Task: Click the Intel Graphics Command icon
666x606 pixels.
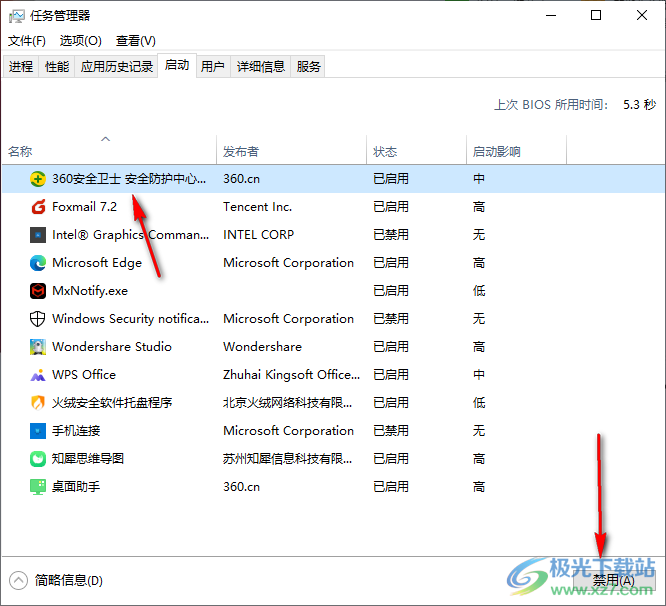Action: pyautogui.click(x=38, y=235)
